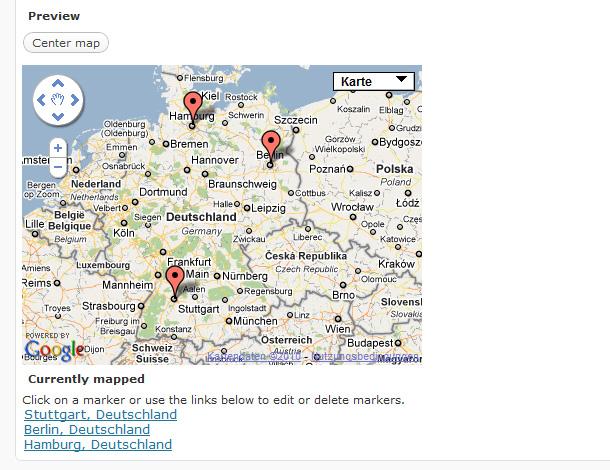Click the Flensburg city label
The width and height of the screenshot is (610, 470).
click(204, 78)
